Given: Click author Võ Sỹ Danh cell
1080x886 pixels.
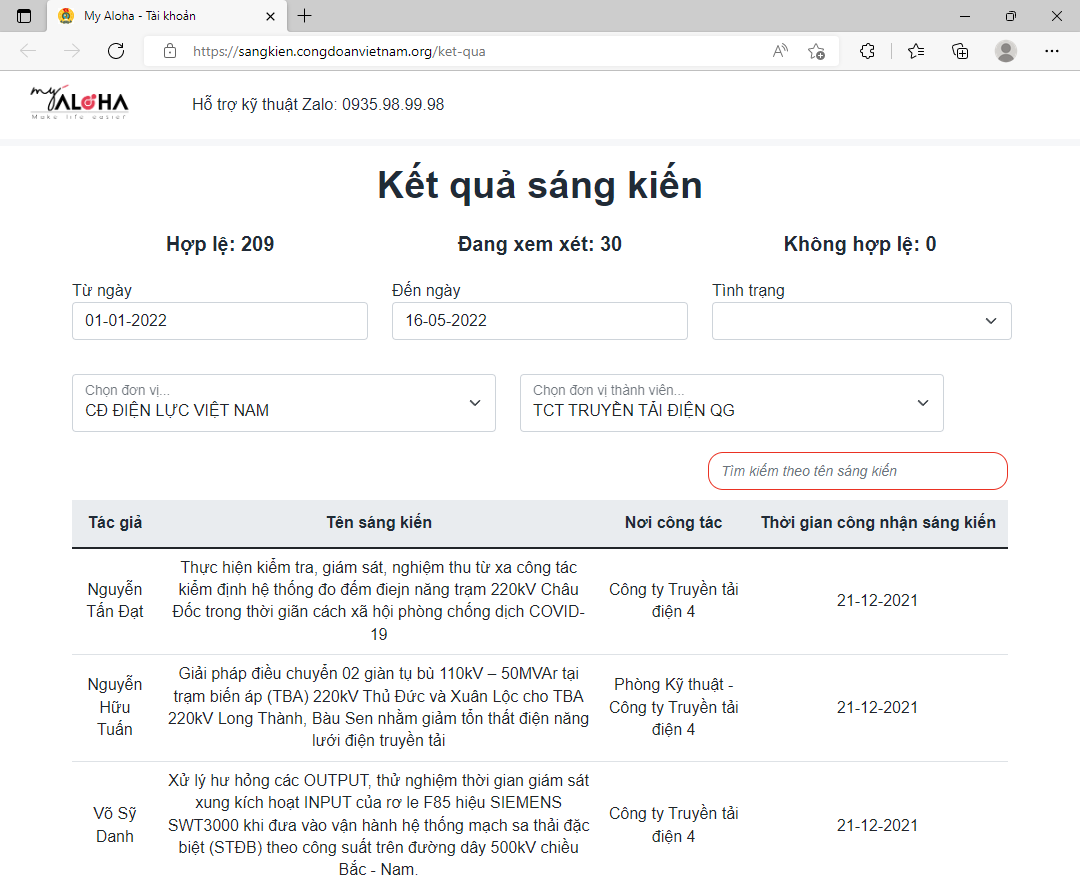Looking at the screenshot, I should pos(115,825).
